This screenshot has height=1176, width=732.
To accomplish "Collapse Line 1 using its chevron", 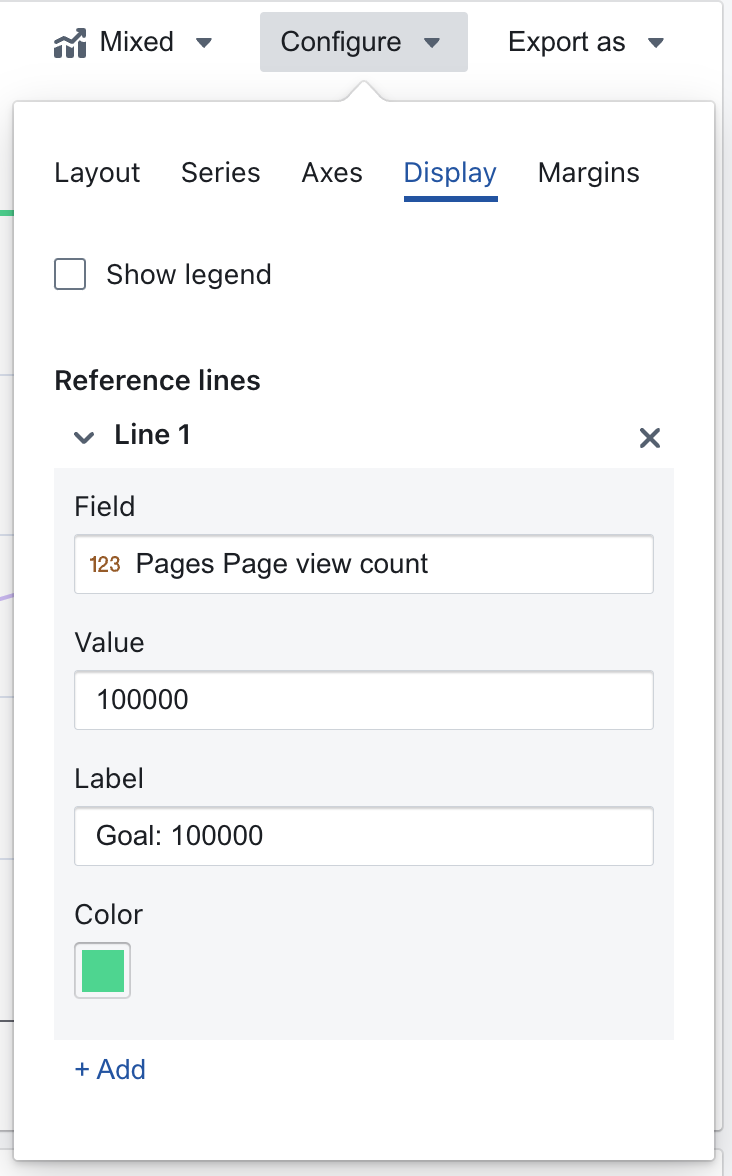I will pos(84,437).
